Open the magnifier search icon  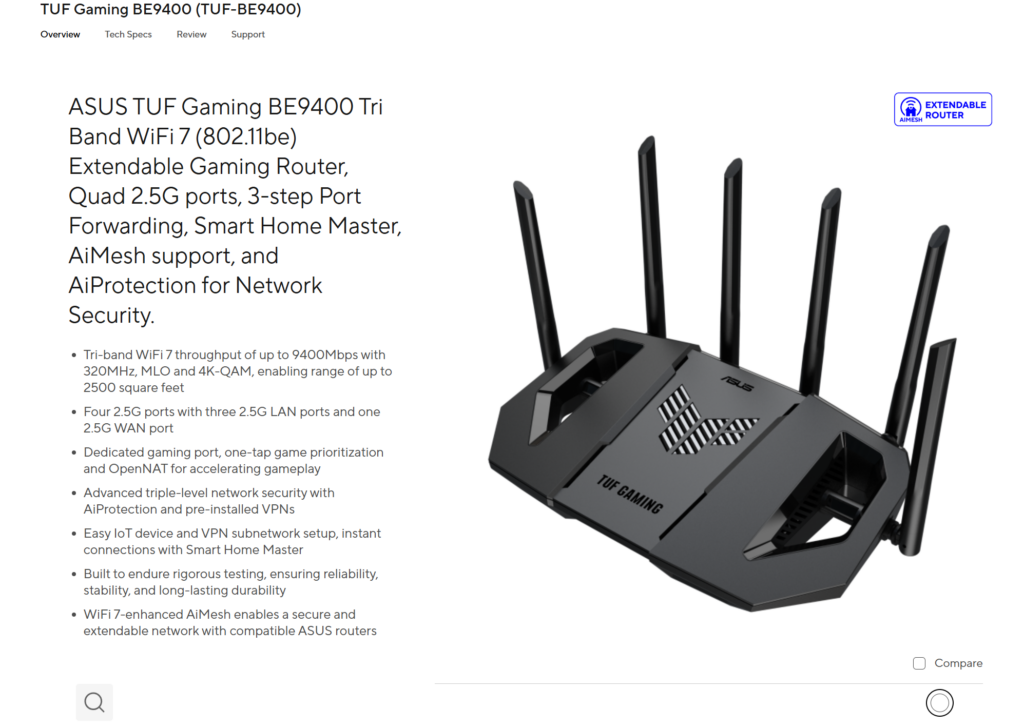(x=94, y=702)
